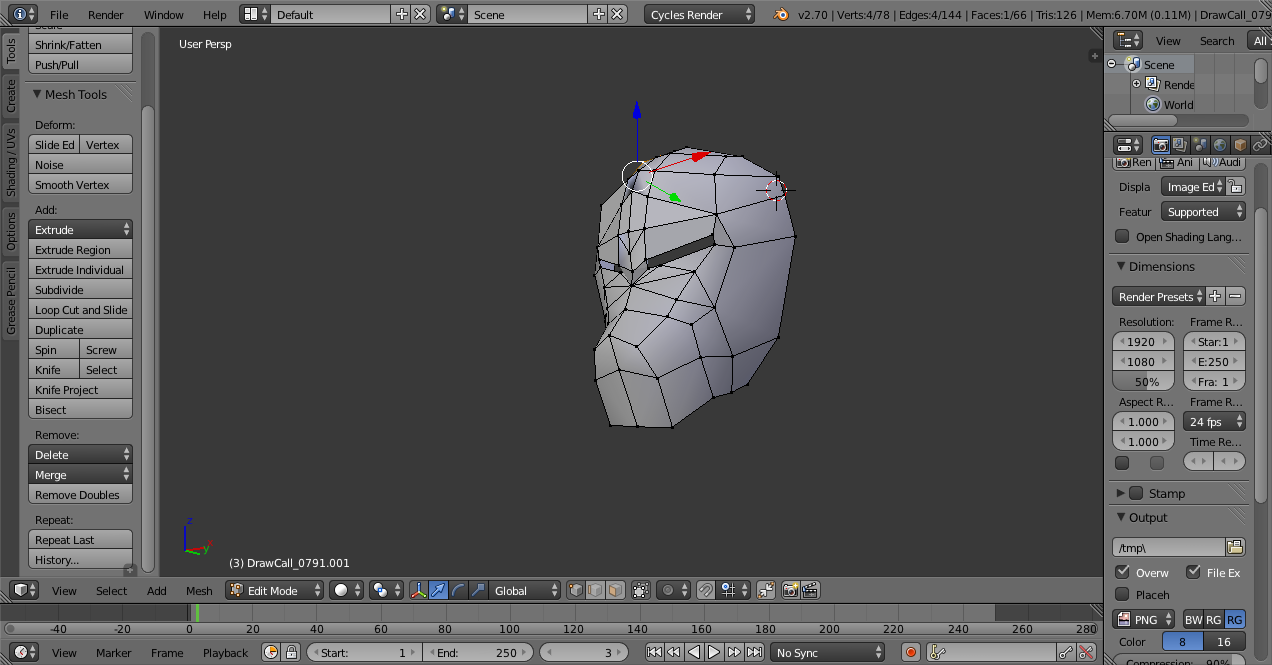Collapse the Scene tree item
Viewport: 1272px width, 665px height.
tap(1112, 64)
